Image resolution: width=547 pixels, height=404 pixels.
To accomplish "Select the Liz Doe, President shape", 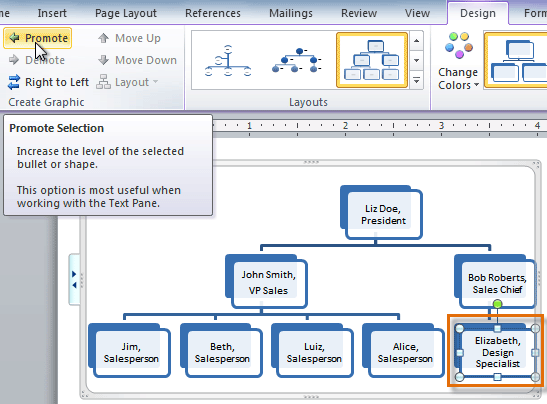I will click(x=382, y=213).
